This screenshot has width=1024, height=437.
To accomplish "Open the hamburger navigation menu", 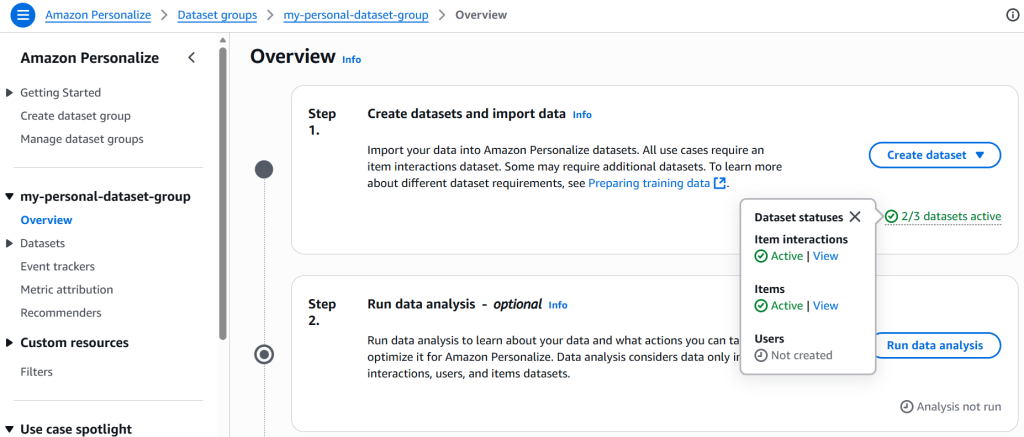I will [23, 15].
